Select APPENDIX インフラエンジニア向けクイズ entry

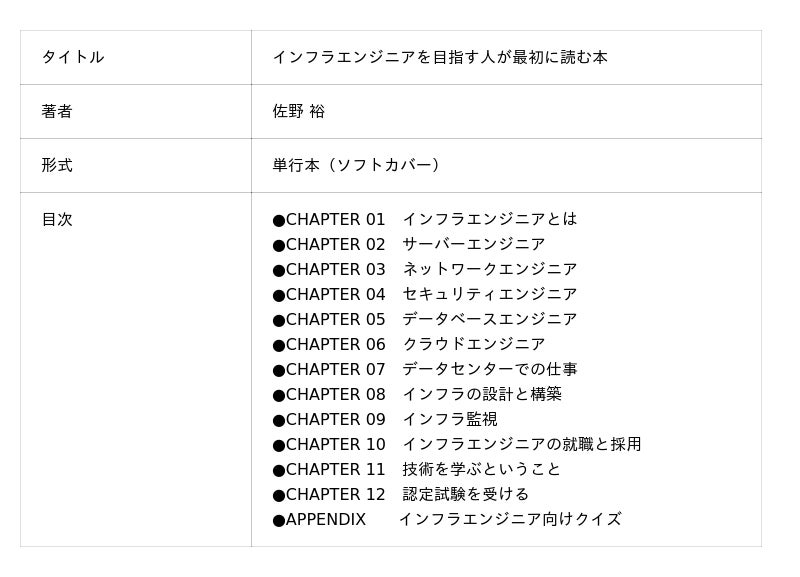(x=447, y=519)
